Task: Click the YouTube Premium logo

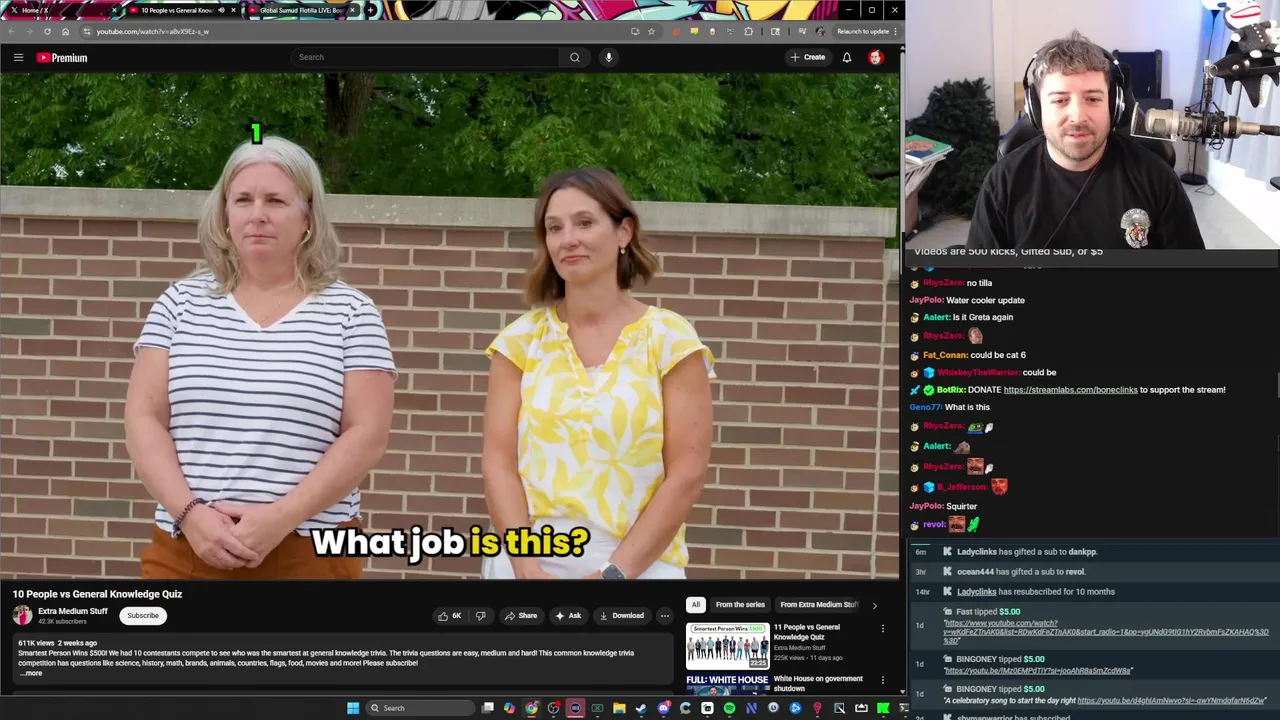Action: point(62,57)
